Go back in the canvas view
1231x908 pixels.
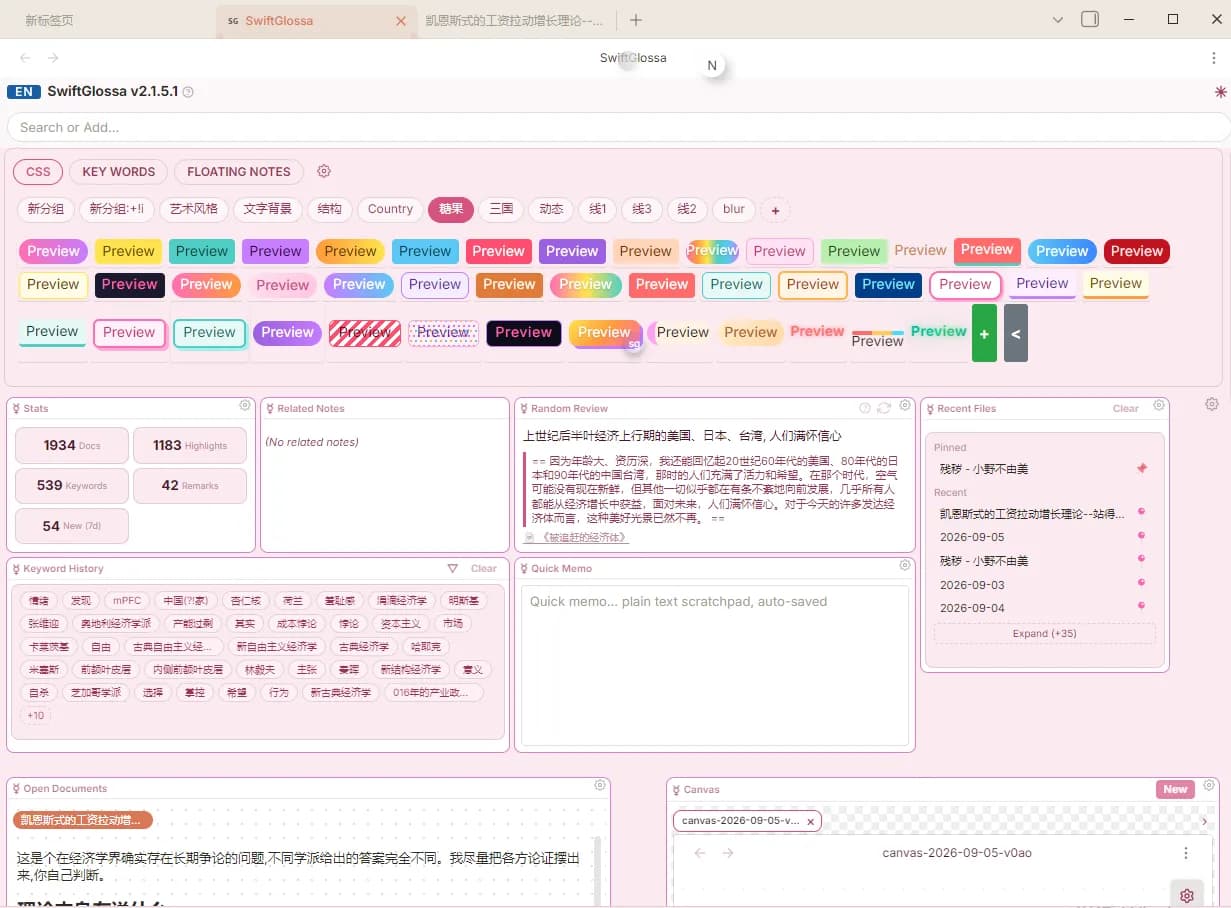pos(700,853)
